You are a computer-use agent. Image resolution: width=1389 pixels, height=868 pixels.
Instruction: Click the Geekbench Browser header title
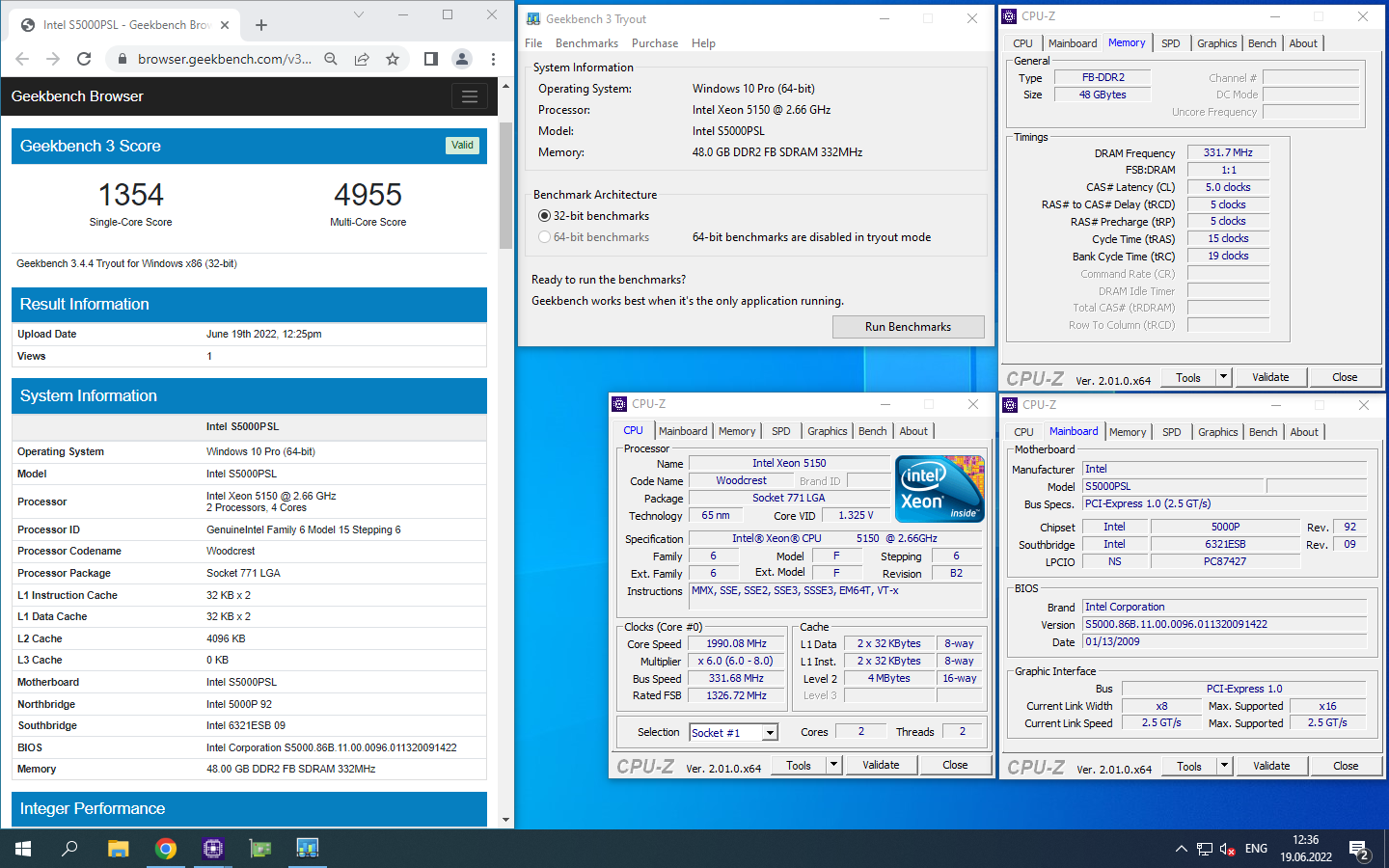[77, 96]
